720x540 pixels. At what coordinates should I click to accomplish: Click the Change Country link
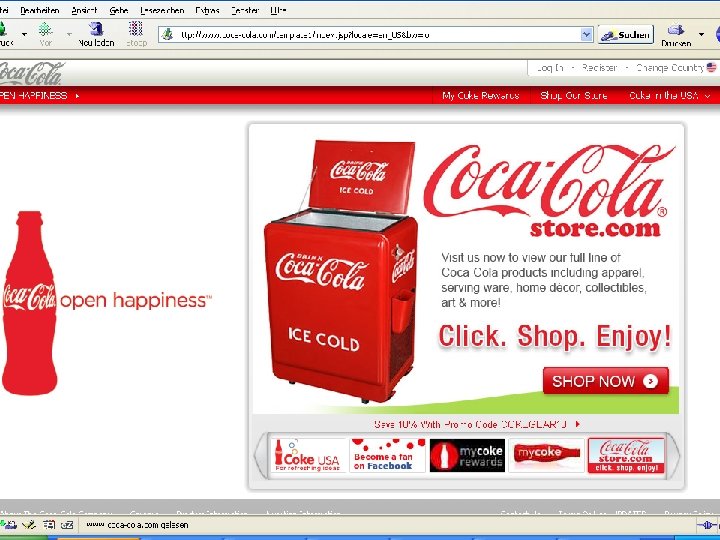[670, 68]
